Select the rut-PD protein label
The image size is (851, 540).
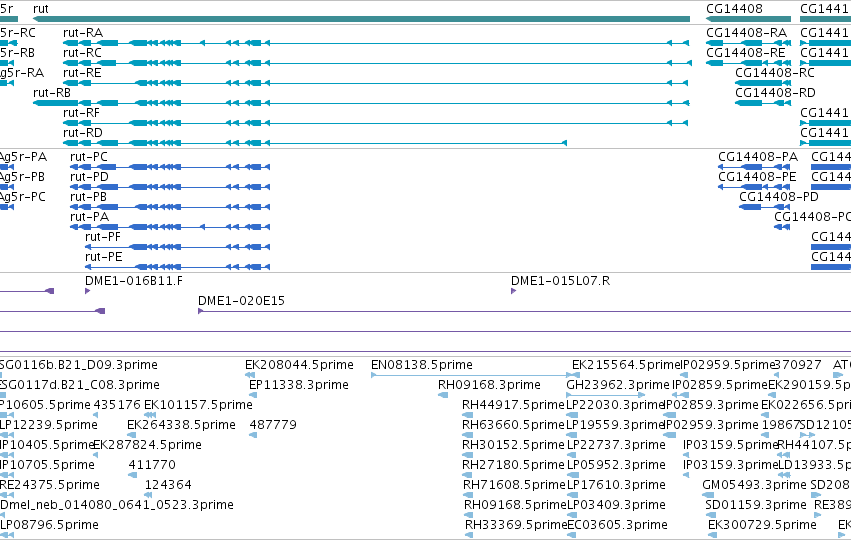click(x=90, y=177)
